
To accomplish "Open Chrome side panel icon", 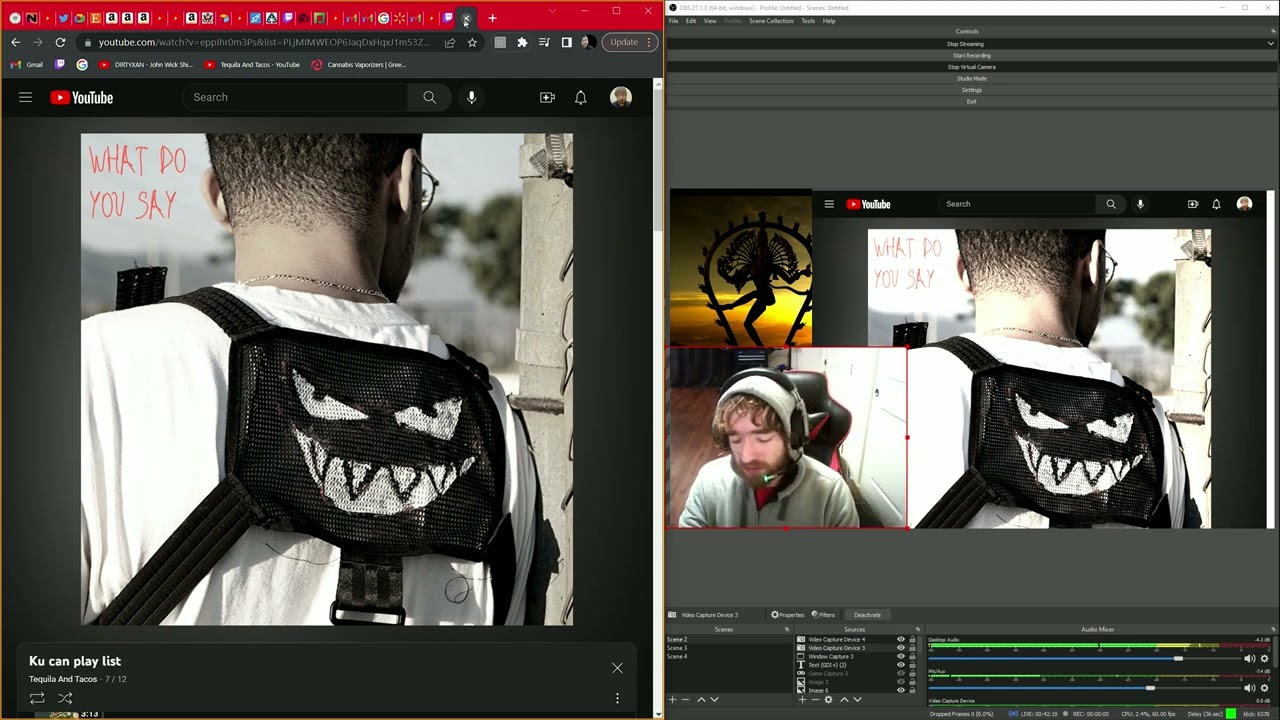I will pyautogui.click(x=566, y=42).
